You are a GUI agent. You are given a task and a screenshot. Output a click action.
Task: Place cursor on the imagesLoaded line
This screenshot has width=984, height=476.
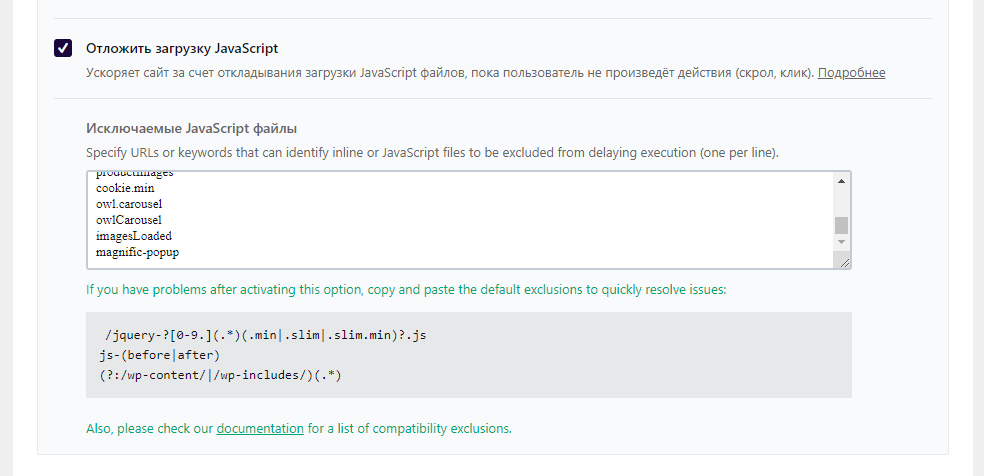[134, 236]
